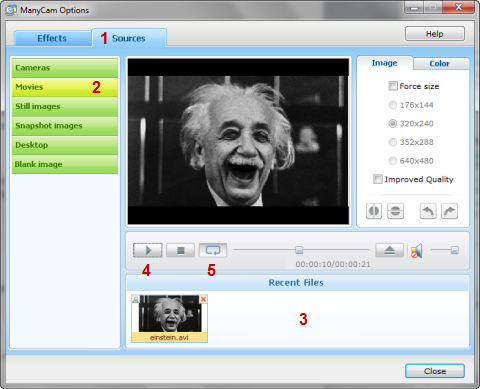Select Blank image source

65,164
